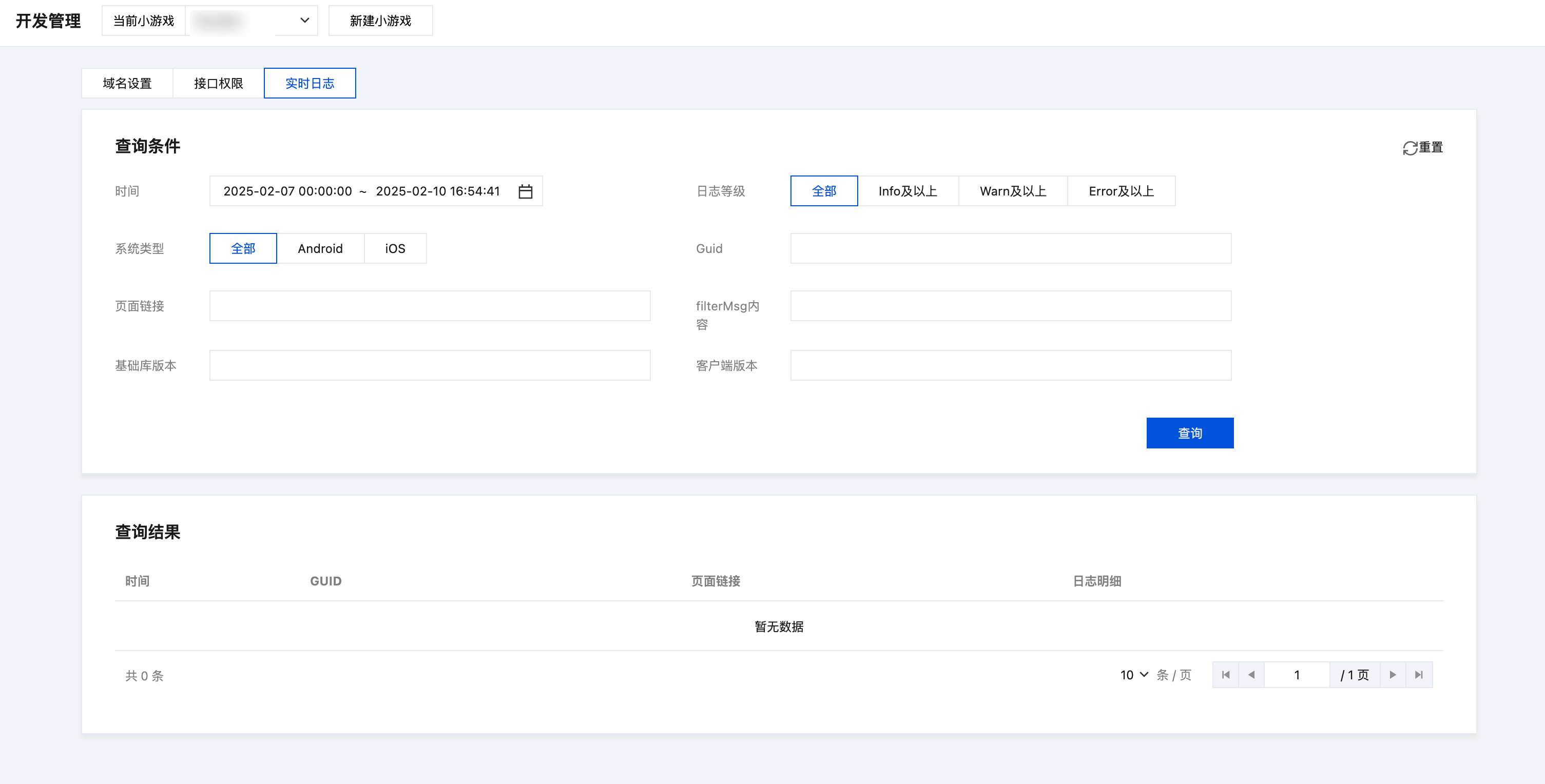
Task: Select Android system type option
Action: 320,248
